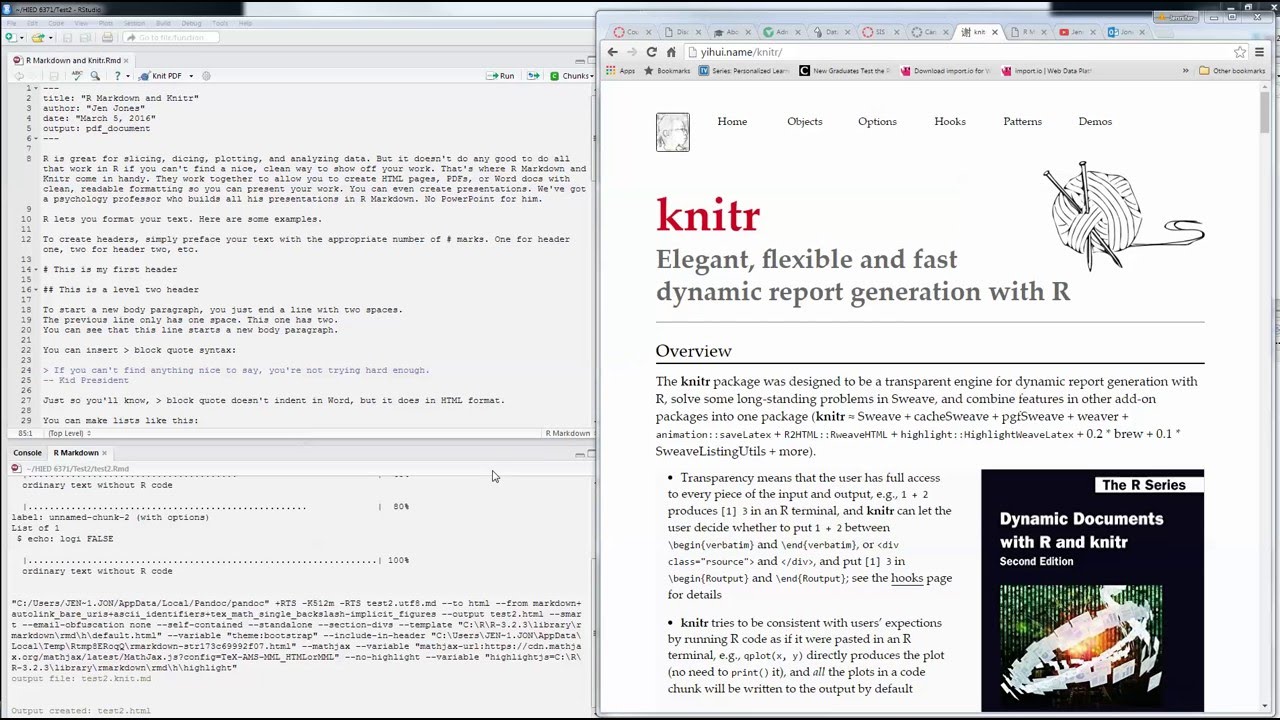Image resolution: width=1280 pixels, height=720 pixels.
Task: Open the Options page in knitr navigation
Action: [x=877, y=121]
